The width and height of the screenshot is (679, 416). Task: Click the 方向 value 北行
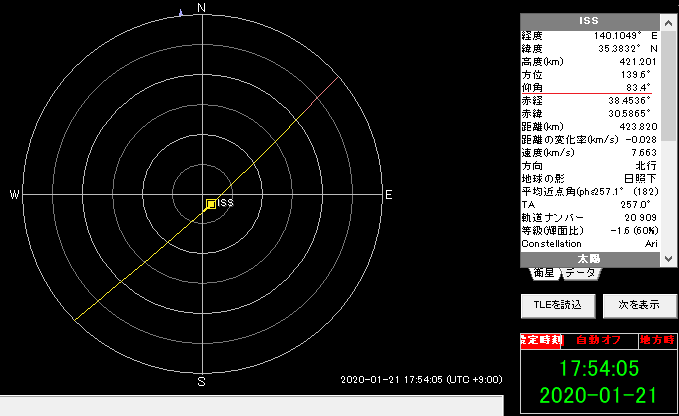(x=646, y=166)
